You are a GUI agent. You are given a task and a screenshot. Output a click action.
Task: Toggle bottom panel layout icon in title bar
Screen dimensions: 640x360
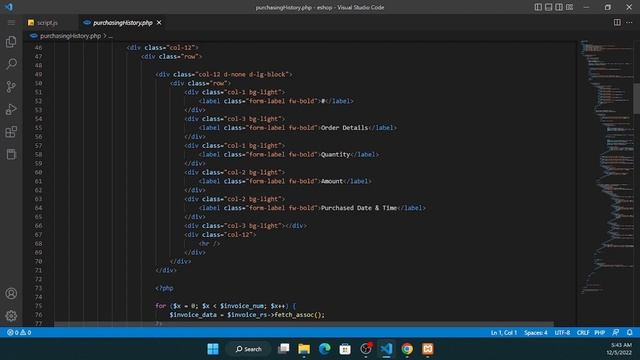tap(548, 7)
